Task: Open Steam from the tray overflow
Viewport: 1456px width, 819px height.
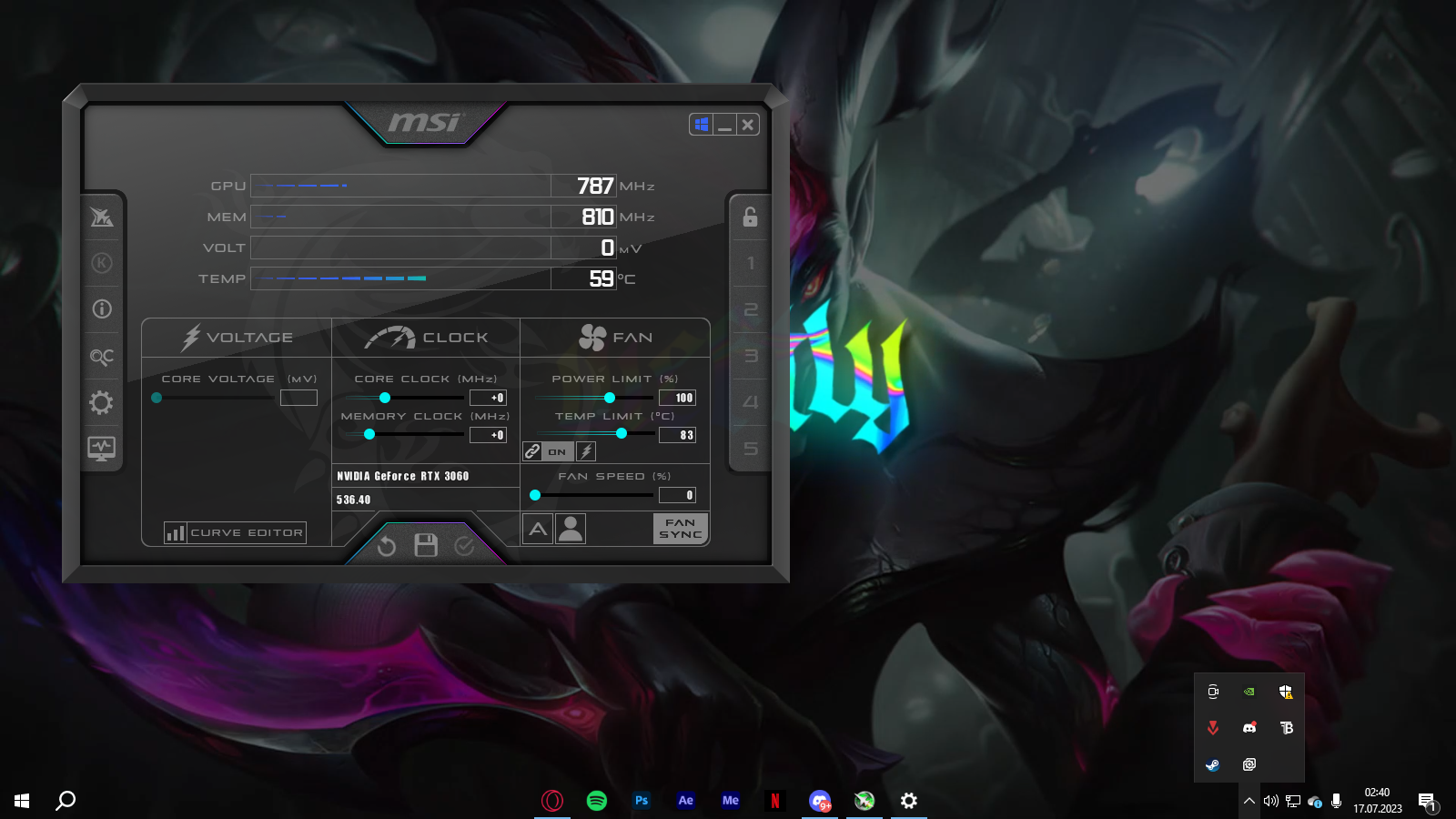Action: click(1213, 764)
